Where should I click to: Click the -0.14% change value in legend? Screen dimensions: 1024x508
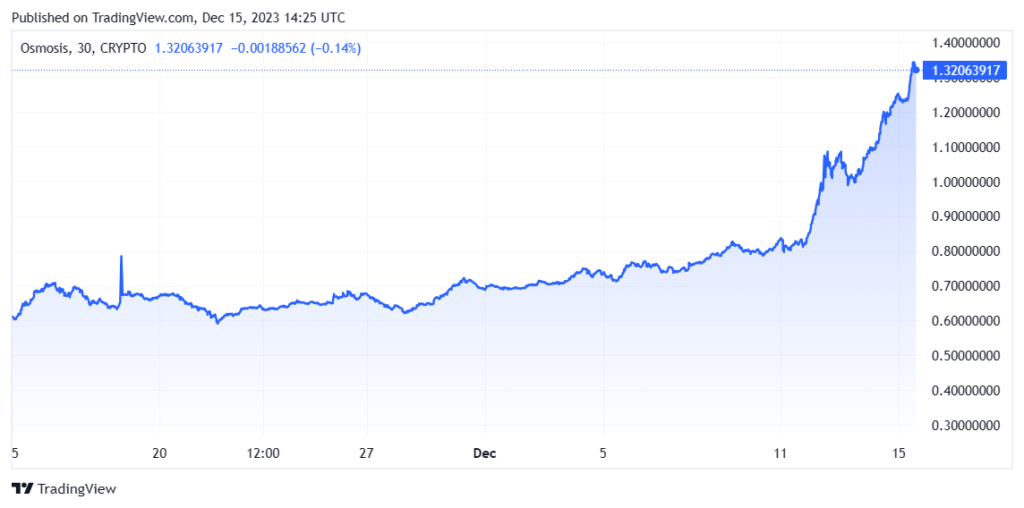[338, 47]
